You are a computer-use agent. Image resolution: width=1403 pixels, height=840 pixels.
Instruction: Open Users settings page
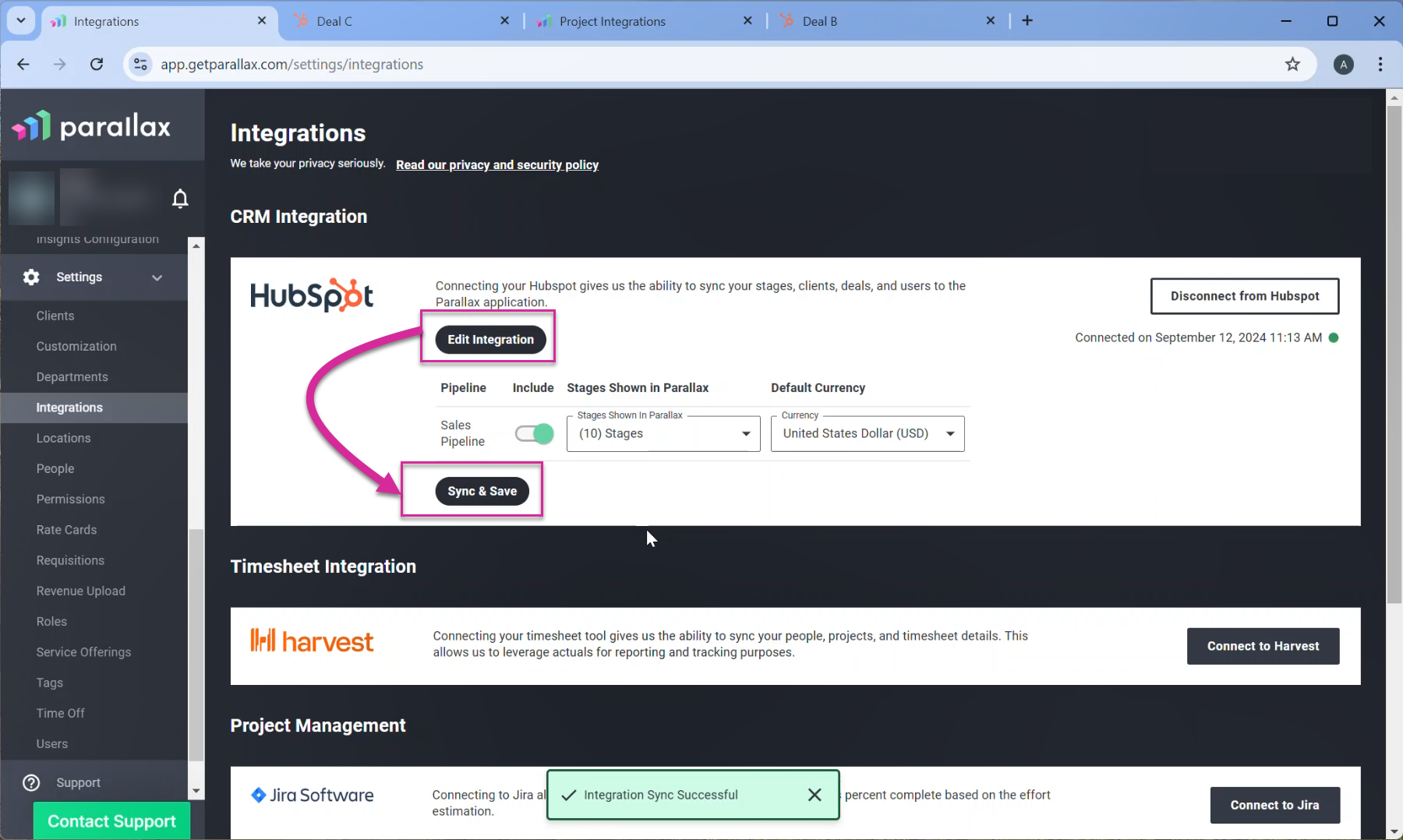tap(52, 743)
